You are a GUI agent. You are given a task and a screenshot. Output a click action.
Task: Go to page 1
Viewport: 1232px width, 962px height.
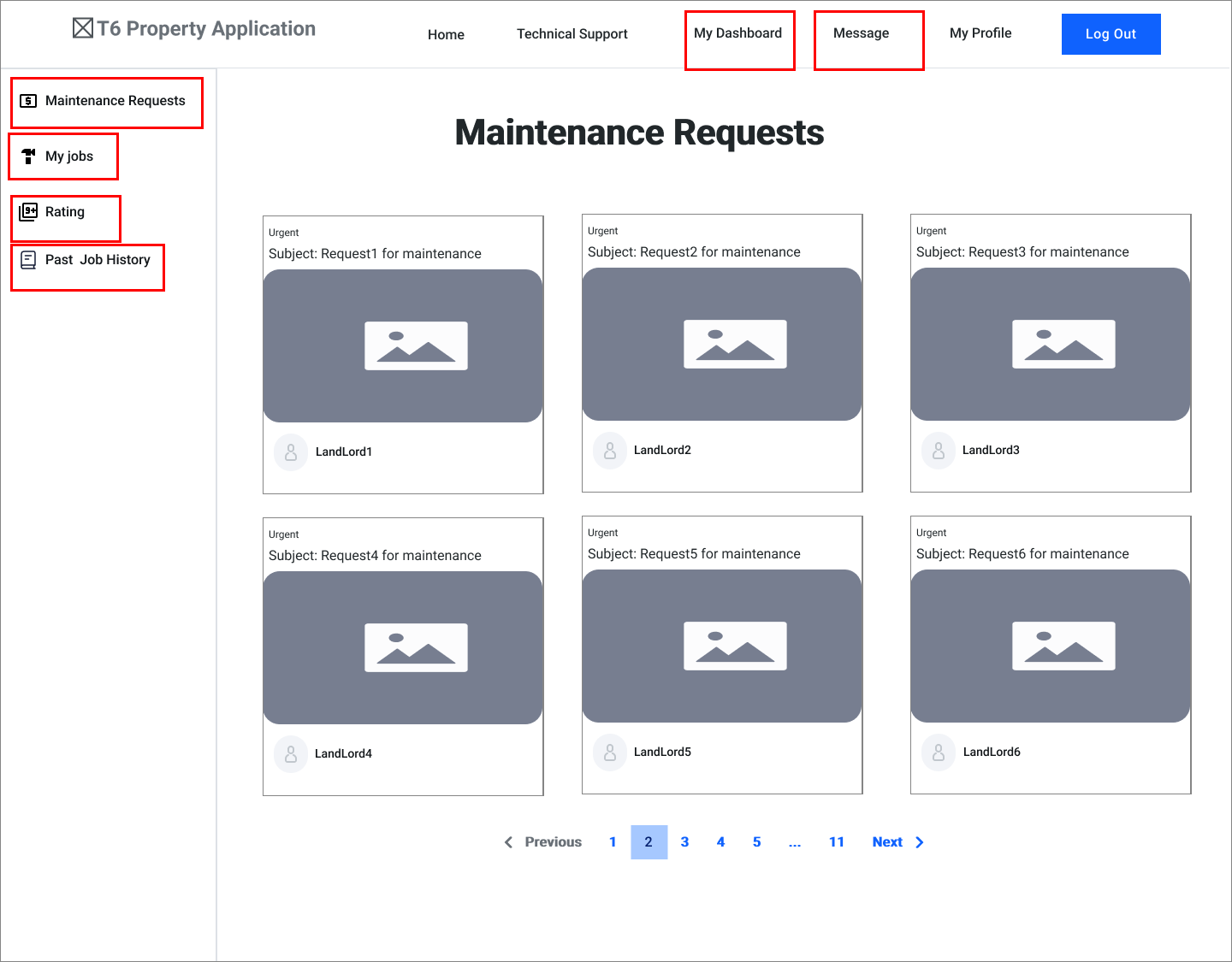613,842
